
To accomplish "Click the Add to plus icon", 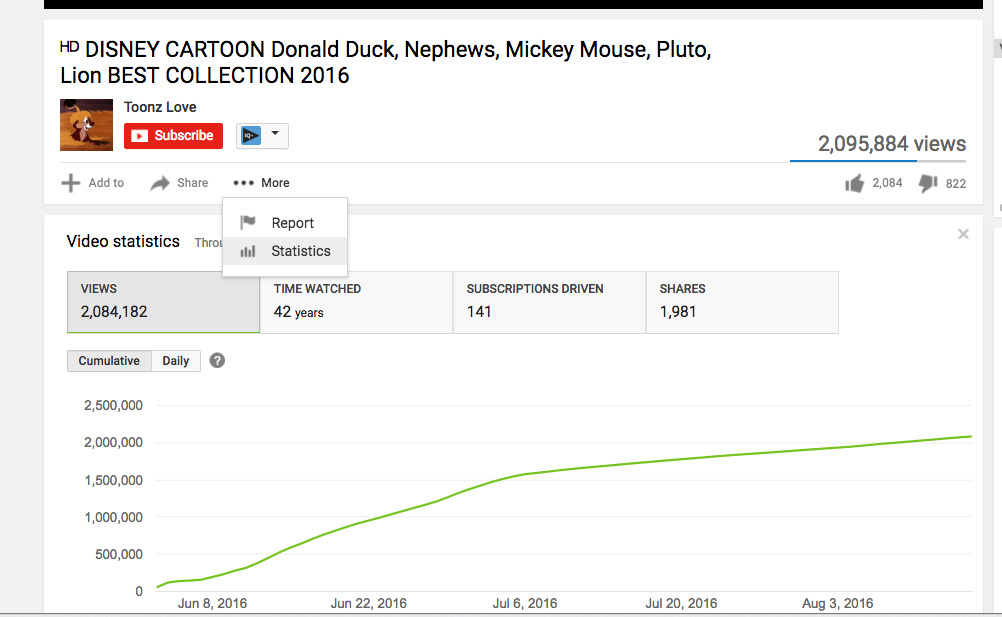I will tap(71, 183).
